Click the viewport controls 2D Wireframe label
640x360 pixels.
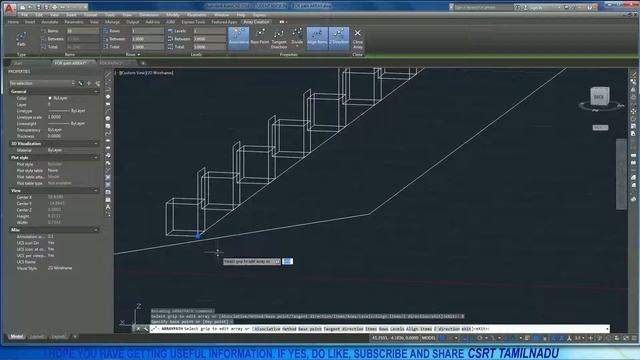point(160,73)
